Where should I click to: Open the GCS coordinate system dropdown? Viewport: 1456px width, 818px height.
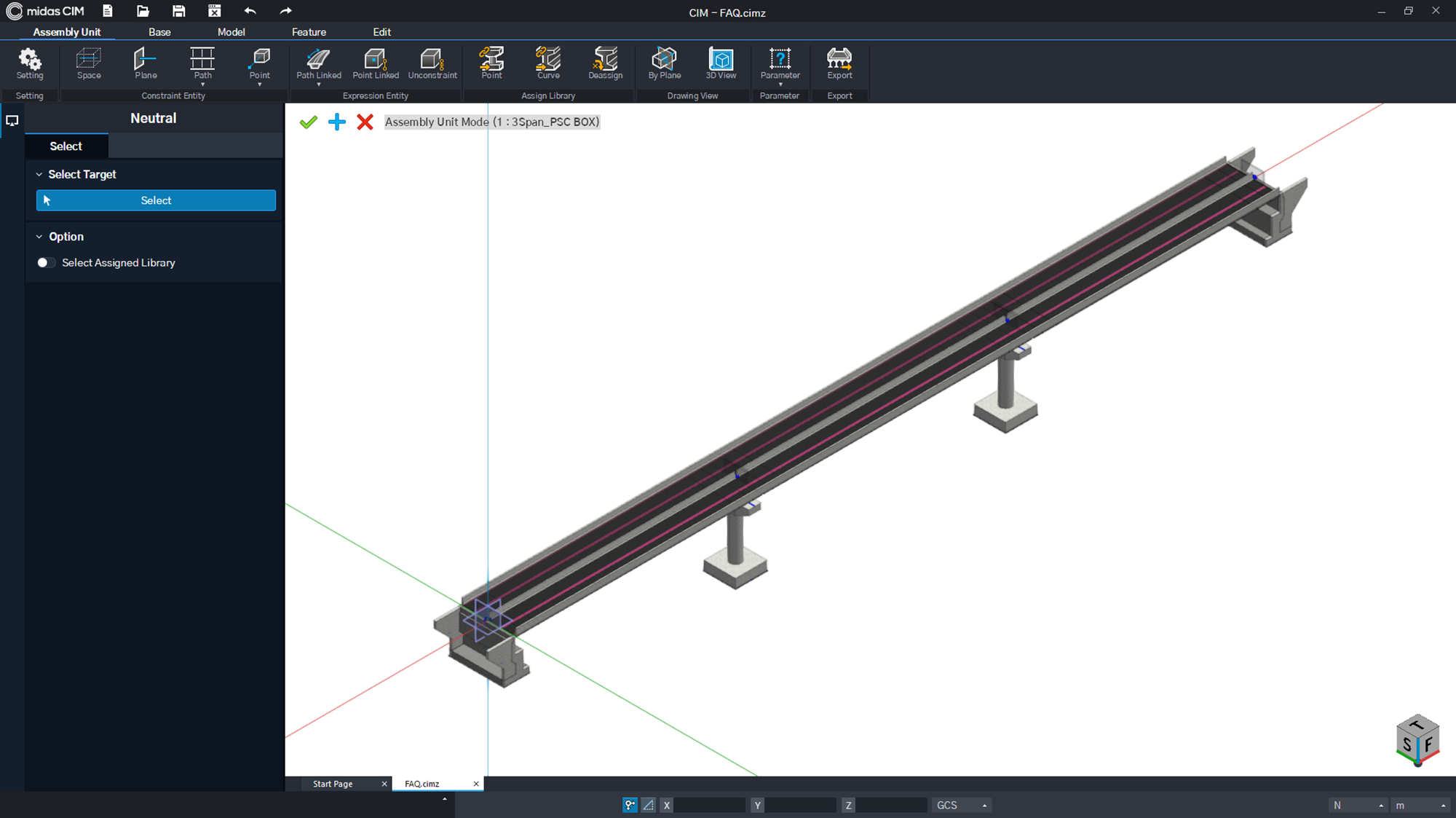[962, 805]
